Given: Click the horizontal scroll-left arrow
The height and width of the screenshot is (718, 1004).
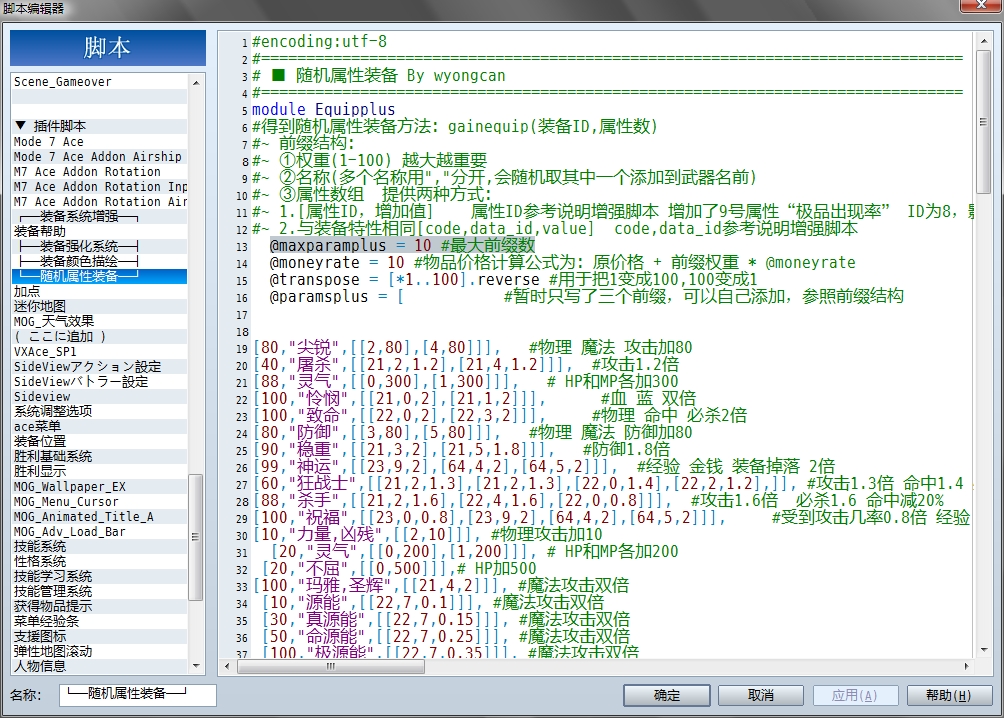Looking at the screenshot, I should point(227,666).
